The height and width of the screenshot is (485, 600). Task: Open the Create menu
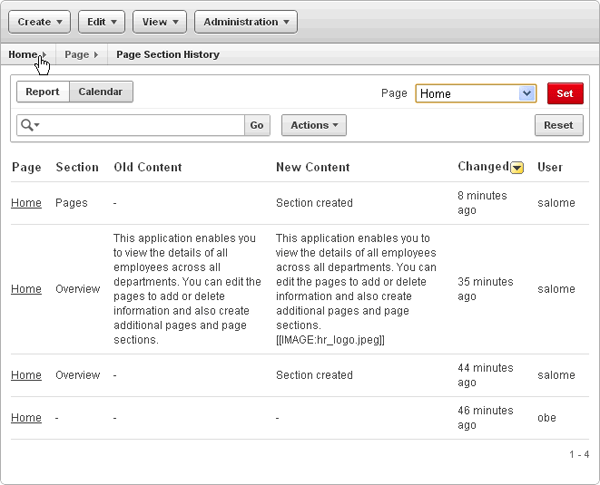click(x=40, y=21)
